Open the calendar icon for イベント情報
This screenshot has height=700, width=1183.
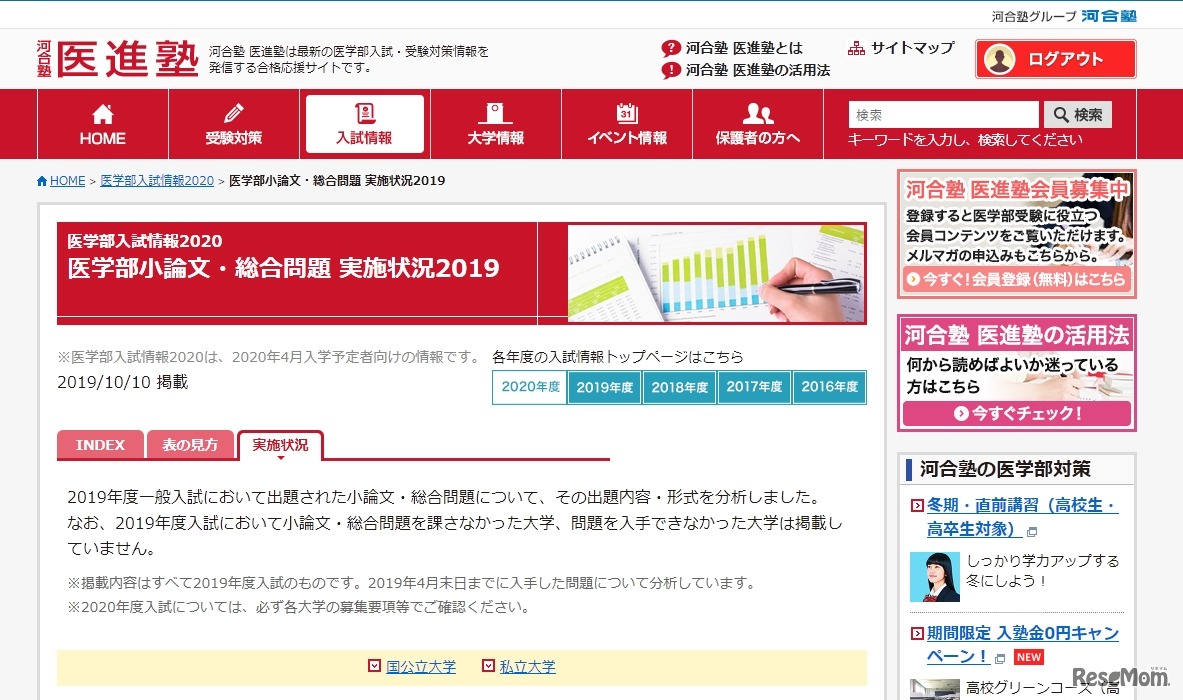coord(626,112)
